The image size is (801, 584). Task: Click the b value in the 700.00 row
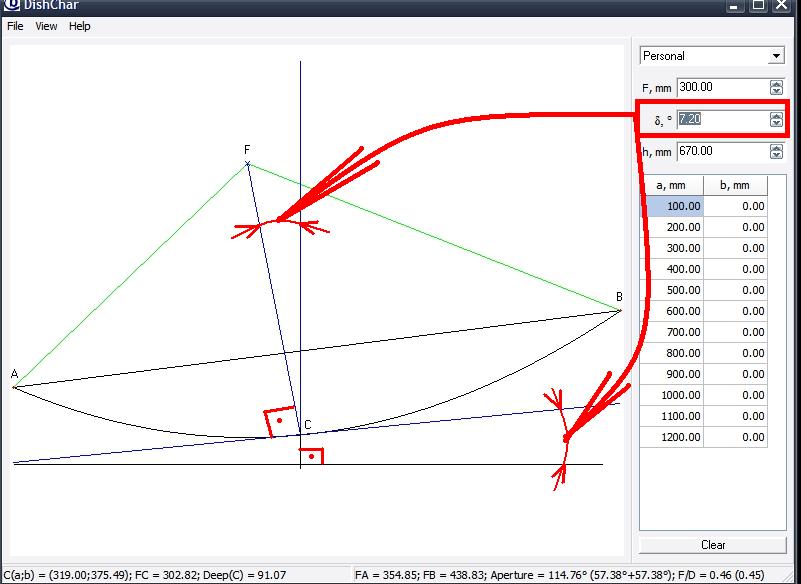coord(735,332)
